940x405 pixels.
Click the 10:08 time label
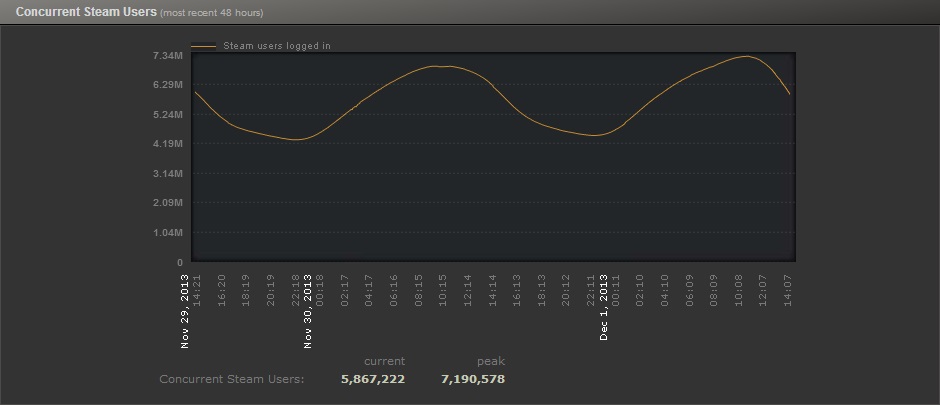pos(739,291)
